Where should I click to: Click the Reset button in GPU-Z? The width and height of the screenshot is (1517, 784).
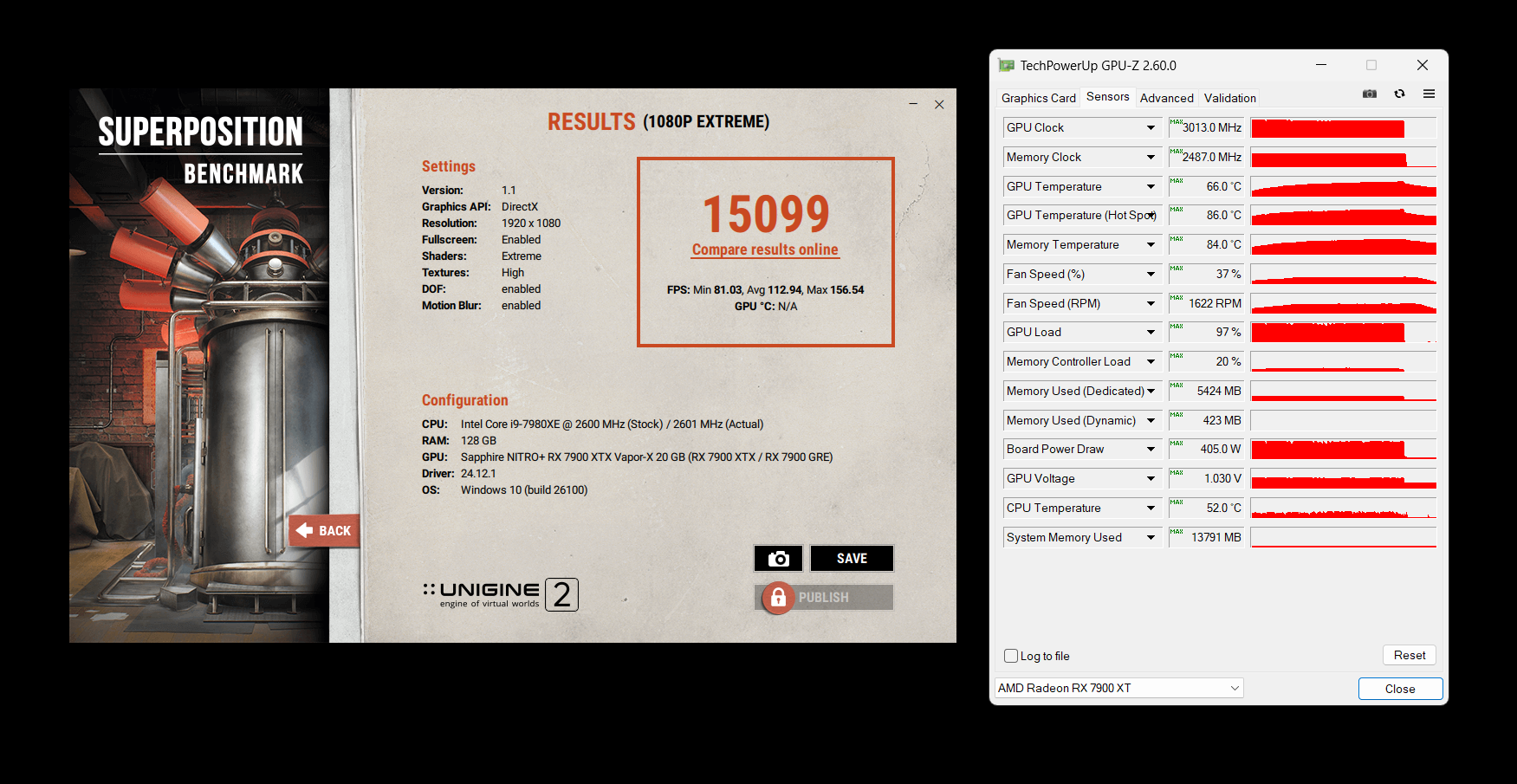1410,655
